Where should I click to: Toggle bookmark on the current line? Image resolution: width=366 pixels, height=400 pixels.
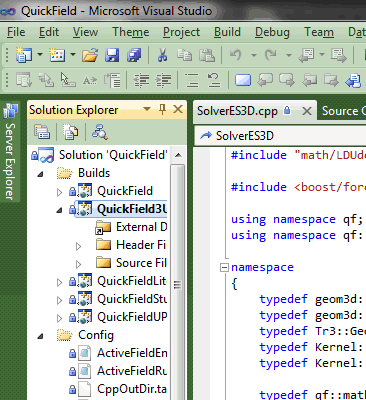[243, 80]
